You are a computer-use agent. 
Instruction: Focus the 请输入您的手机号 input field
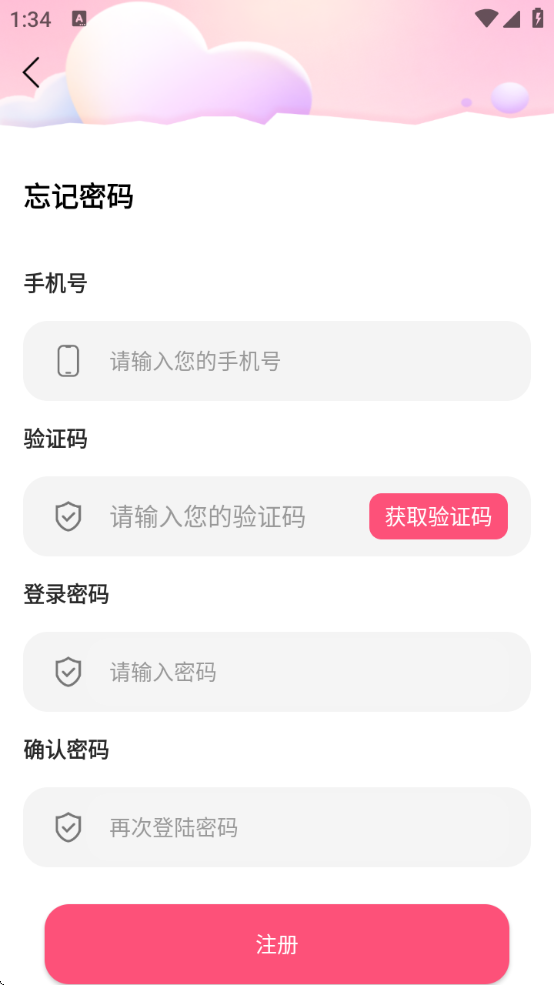click(x=277, y=361)
